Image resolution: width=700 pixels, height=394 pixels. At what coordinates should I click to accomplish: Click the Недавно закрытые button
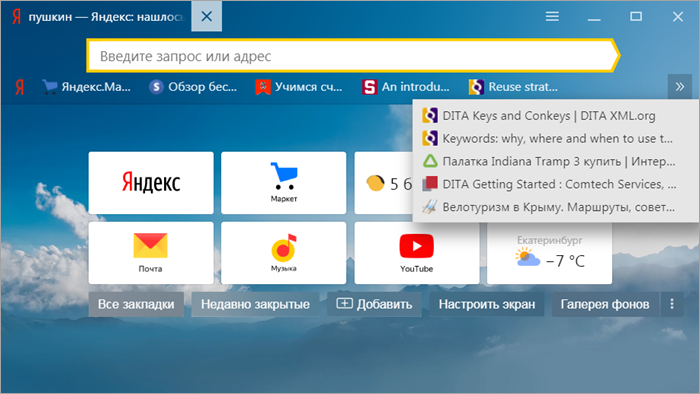(255, 304)
